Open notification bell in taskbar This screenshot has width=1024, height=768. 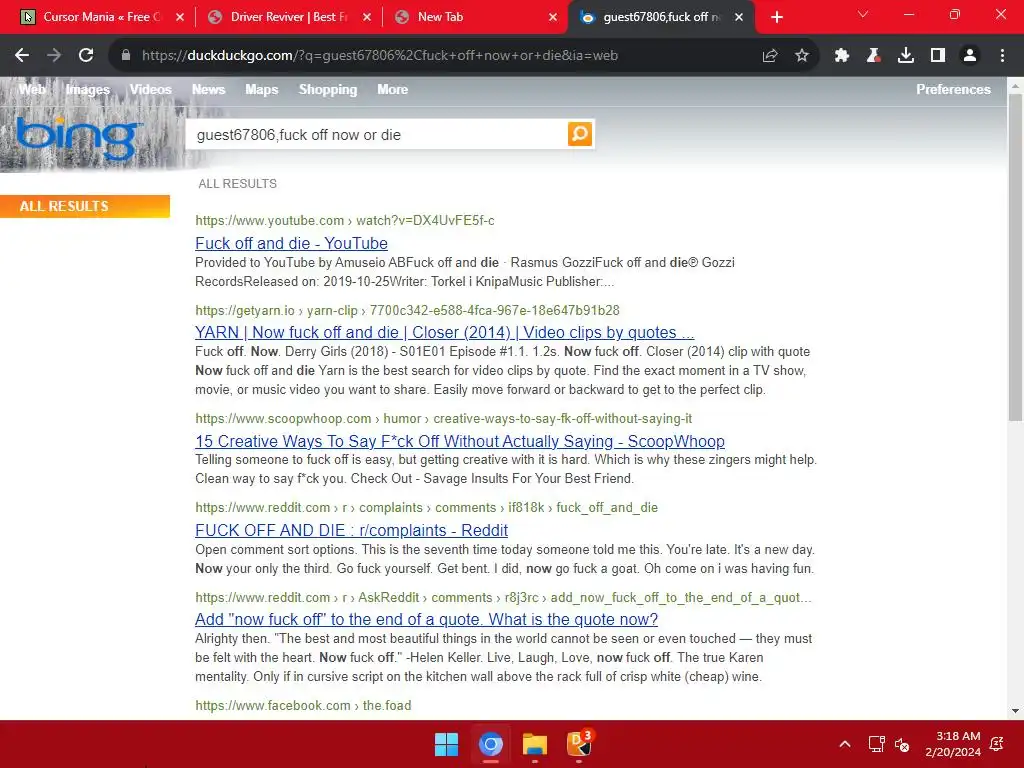pos(997,744)
